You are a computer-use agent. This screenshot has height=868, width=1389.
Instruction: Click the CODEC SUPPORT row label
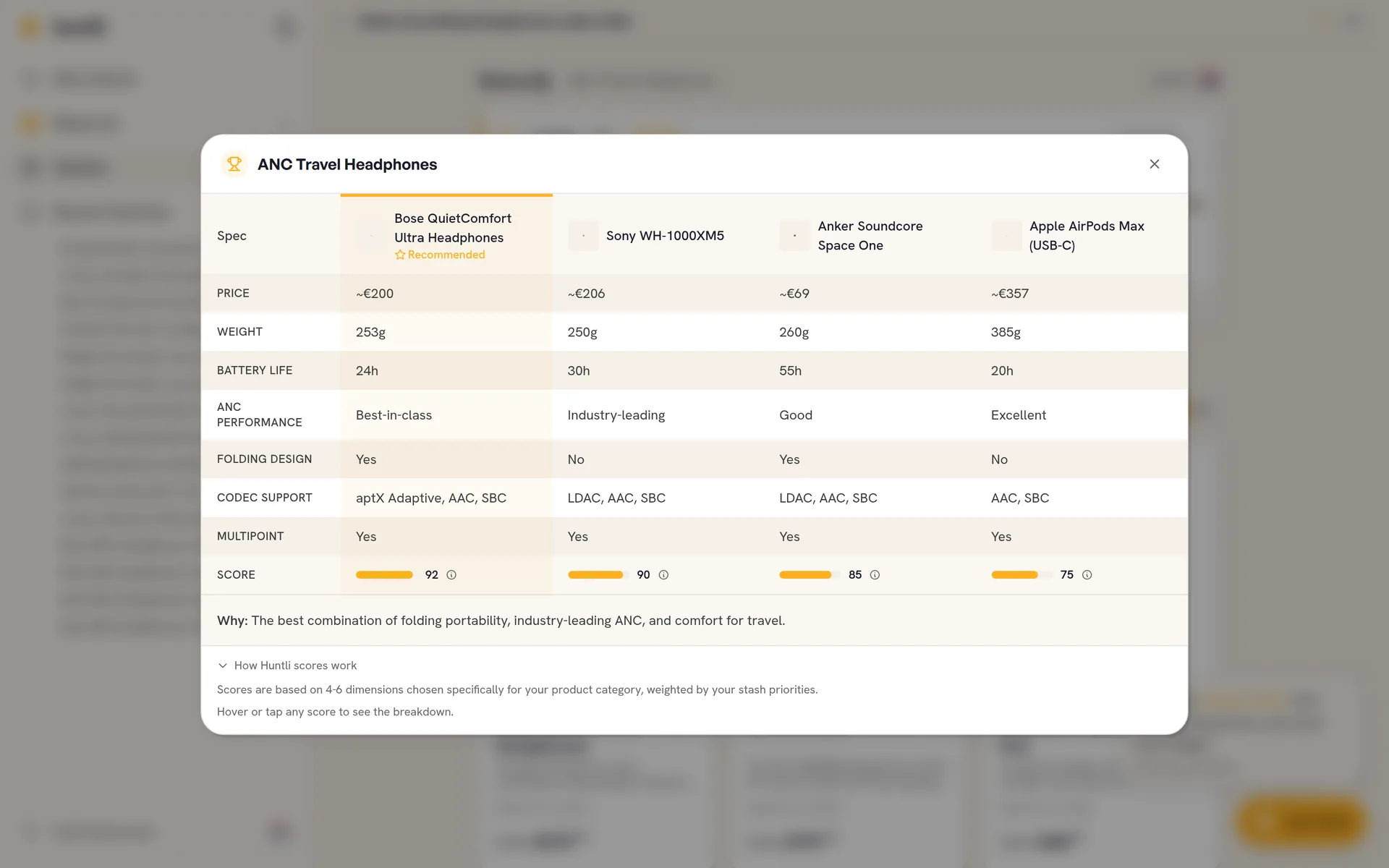point(265,498)
